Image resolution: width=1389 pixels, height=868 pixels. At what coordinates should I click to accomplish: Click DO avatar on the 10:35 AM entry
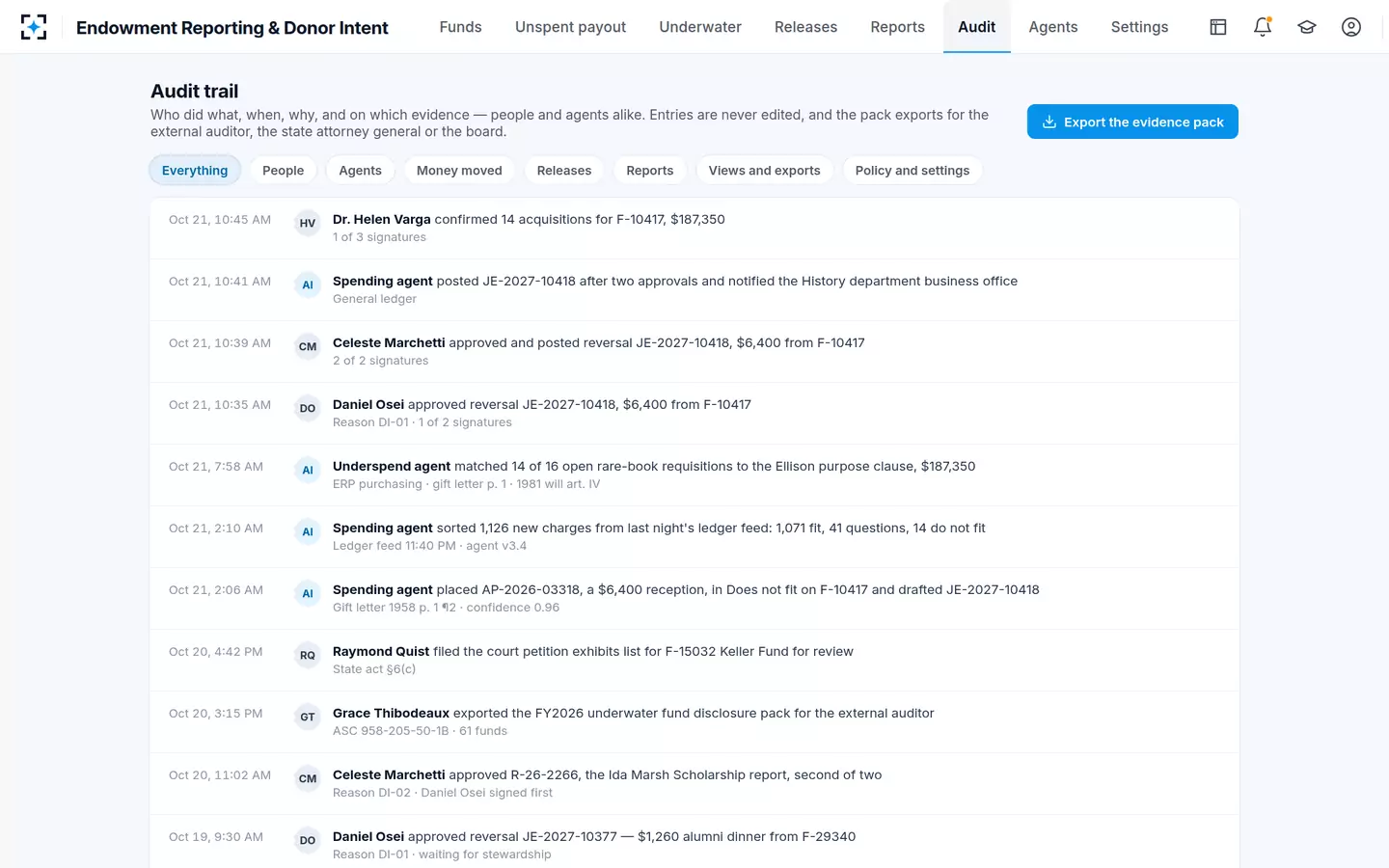click(308, 408)
